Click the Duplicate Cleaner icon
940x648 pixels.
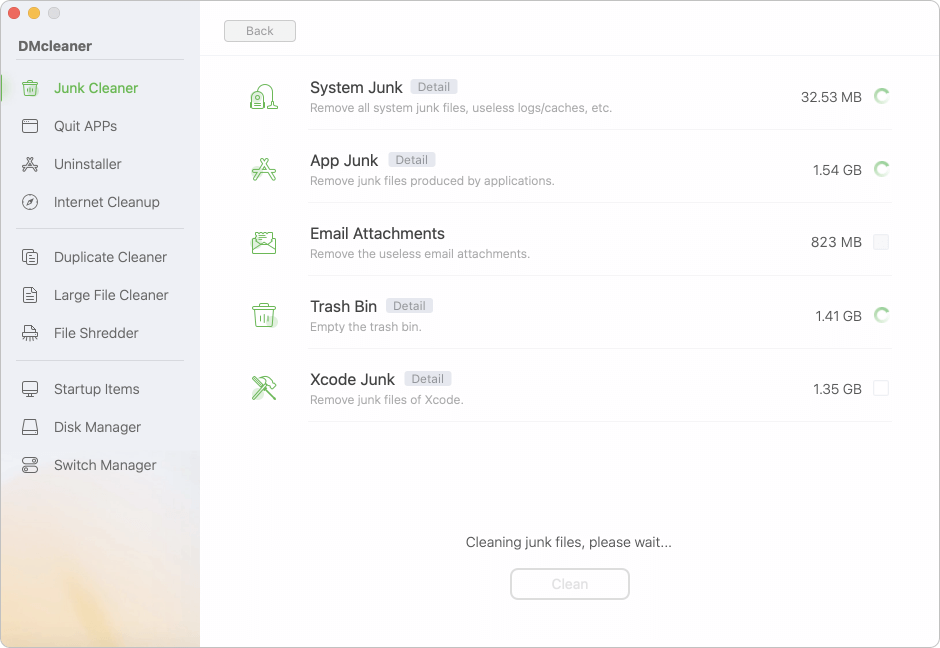[30, 257]
